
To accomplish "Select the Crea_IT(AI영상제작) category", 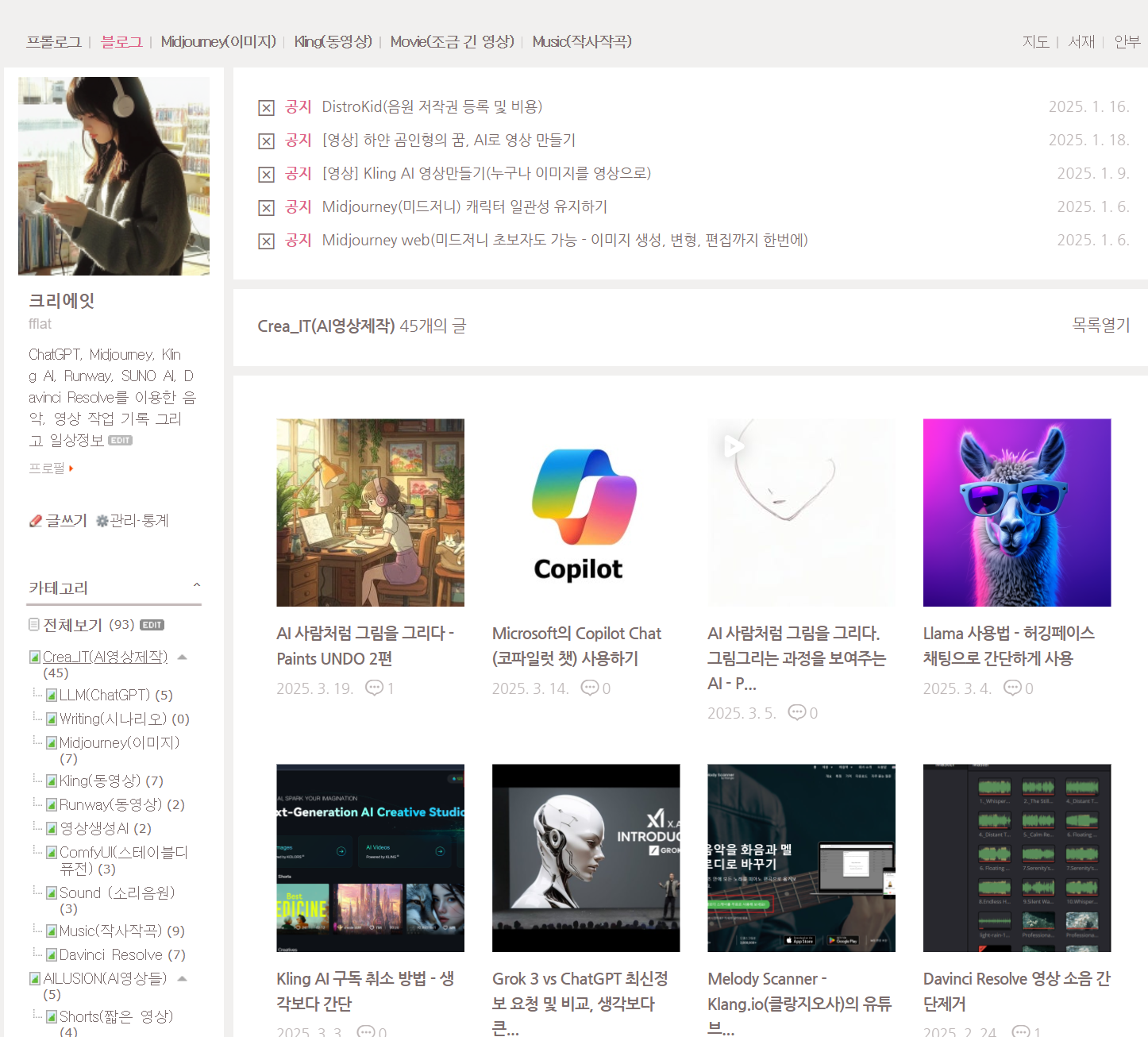I will (x=105, y=657).
